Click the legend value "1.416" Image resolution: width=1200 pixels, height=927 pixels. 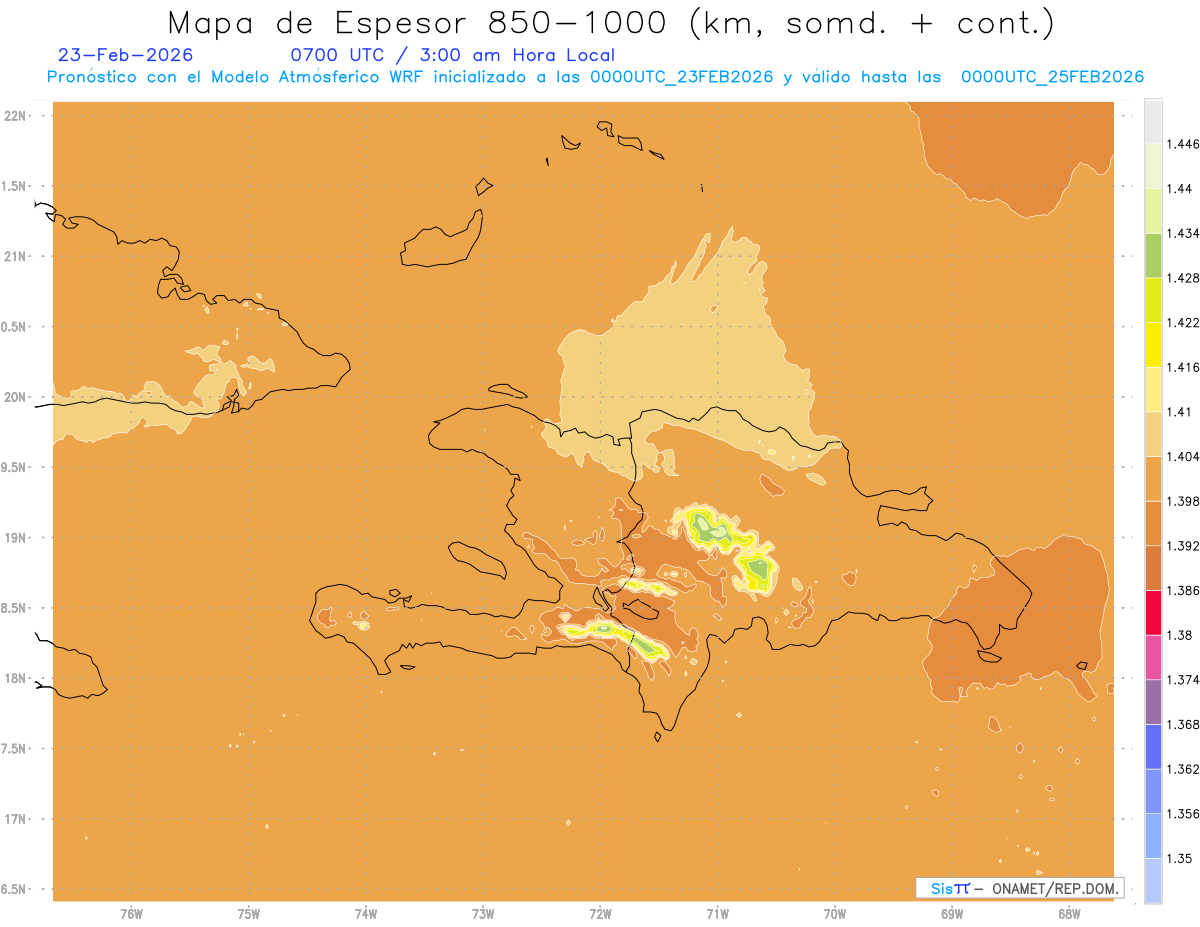tap(1185, 367)
